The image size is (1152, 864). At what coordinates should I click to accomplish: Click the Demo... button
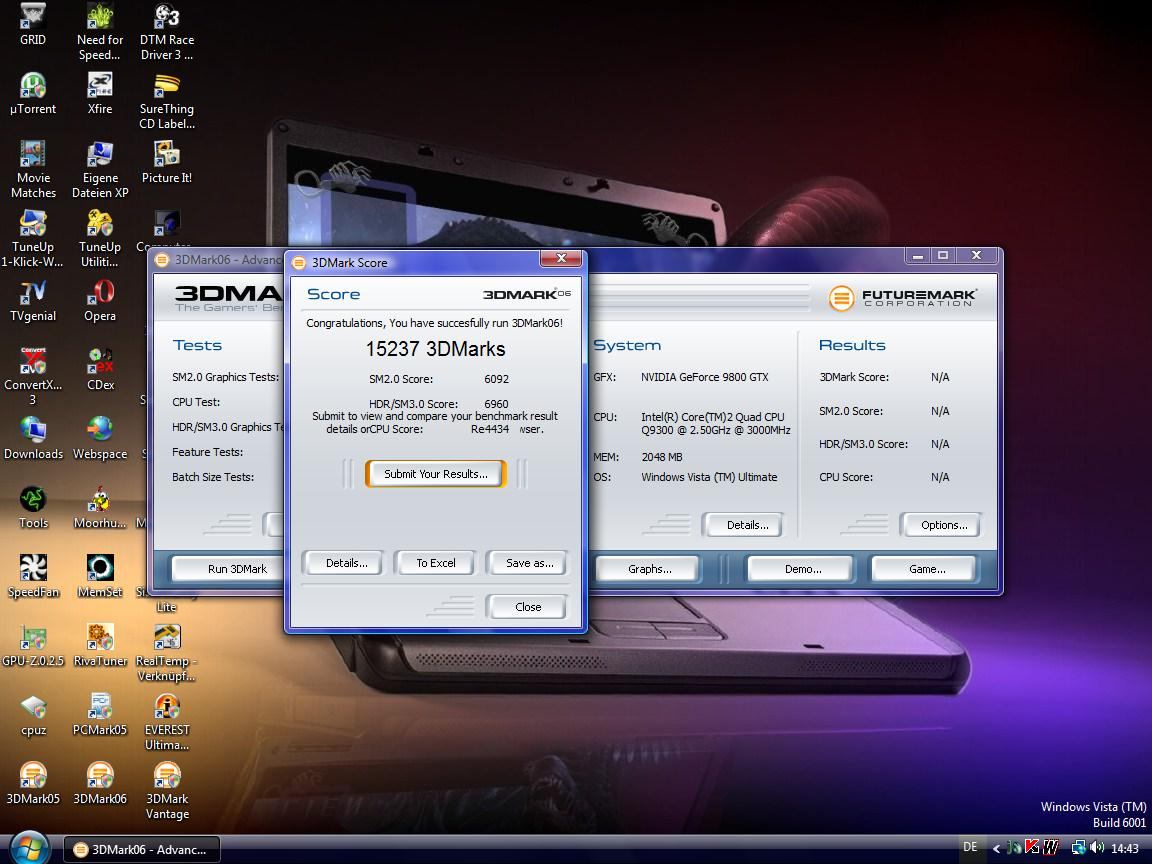pos(802,569)
